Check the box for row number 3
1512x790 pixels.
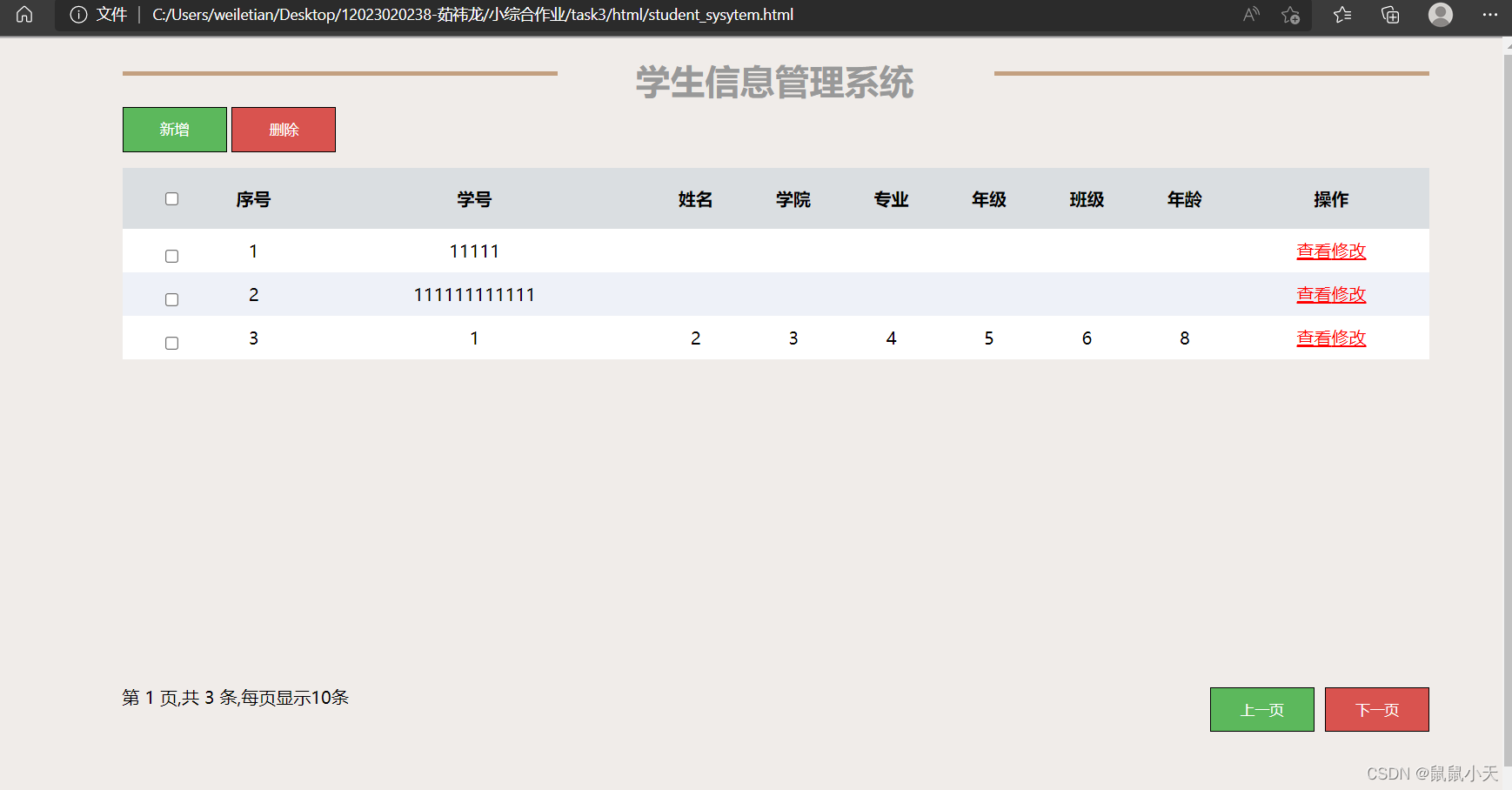coord(171,343)
